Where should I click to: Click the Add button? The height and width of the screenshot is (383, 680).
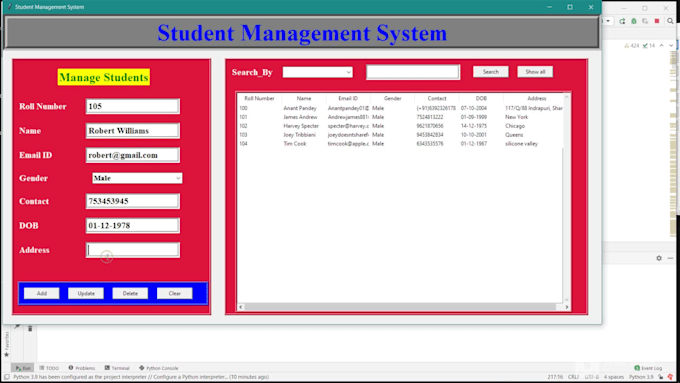[x=42, y=293]
